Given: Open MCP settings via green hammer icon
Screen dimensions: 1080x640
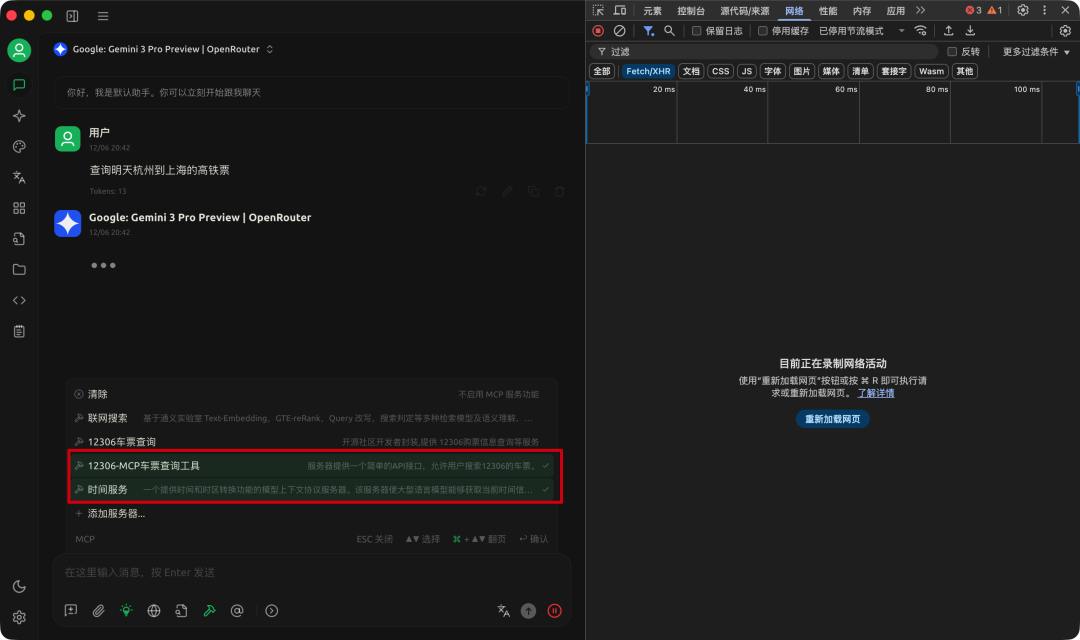Looking at the screenshot, I should 209,610.
